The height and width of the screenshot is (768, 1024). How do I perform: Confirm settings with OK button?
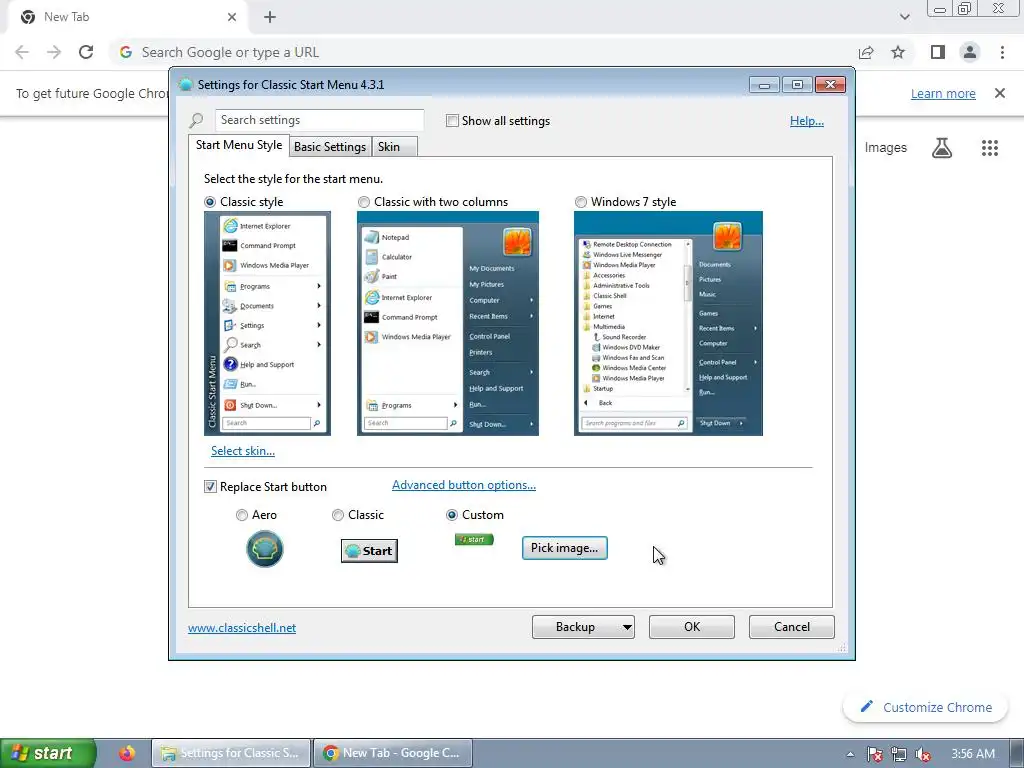coord(692,627)
